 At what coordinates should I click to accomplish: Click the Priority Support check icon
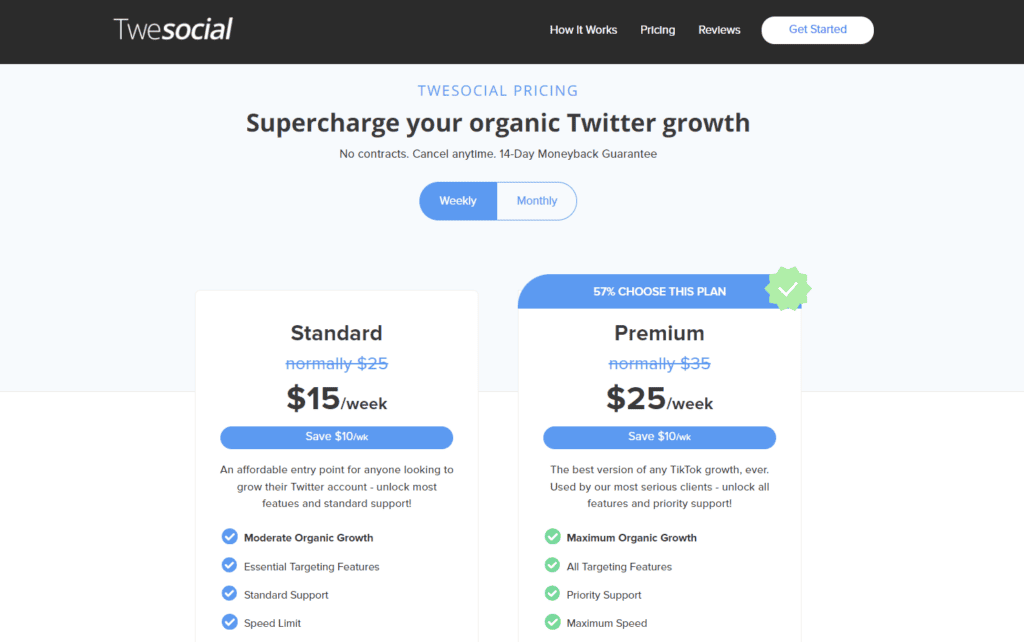(x=552, y=594)
